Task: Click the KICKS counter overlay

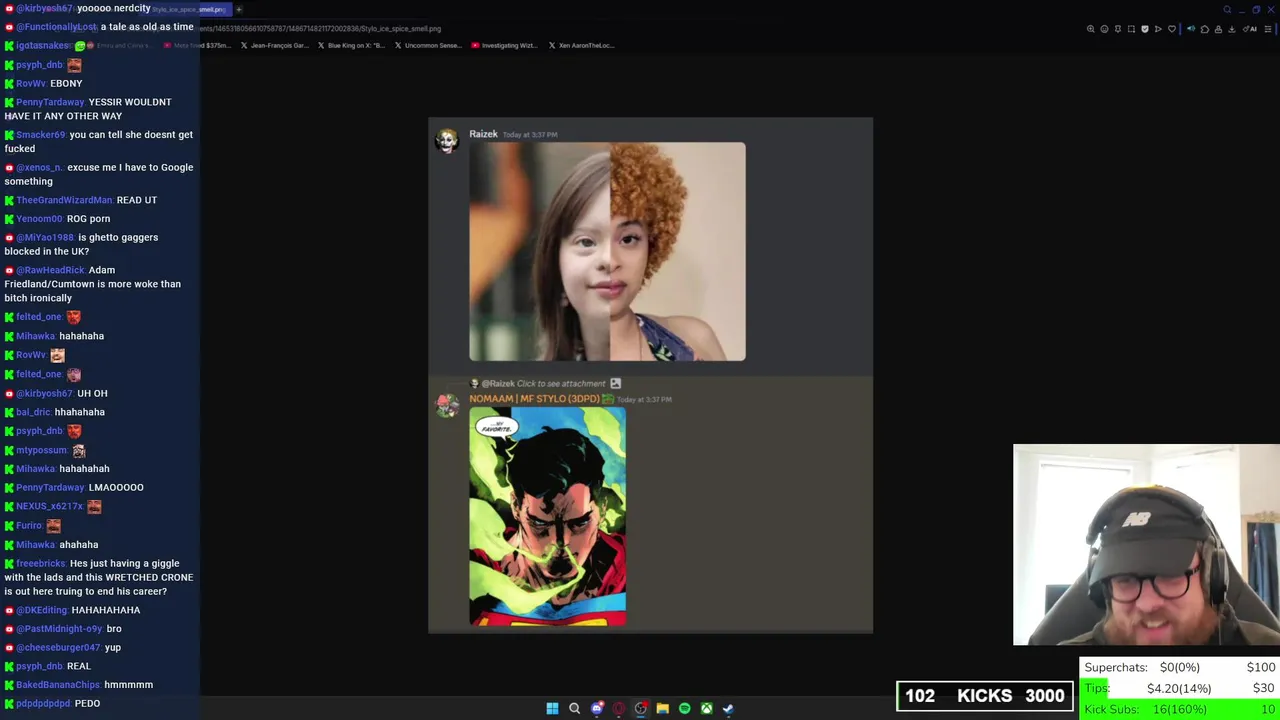Action: coord(985,696)
